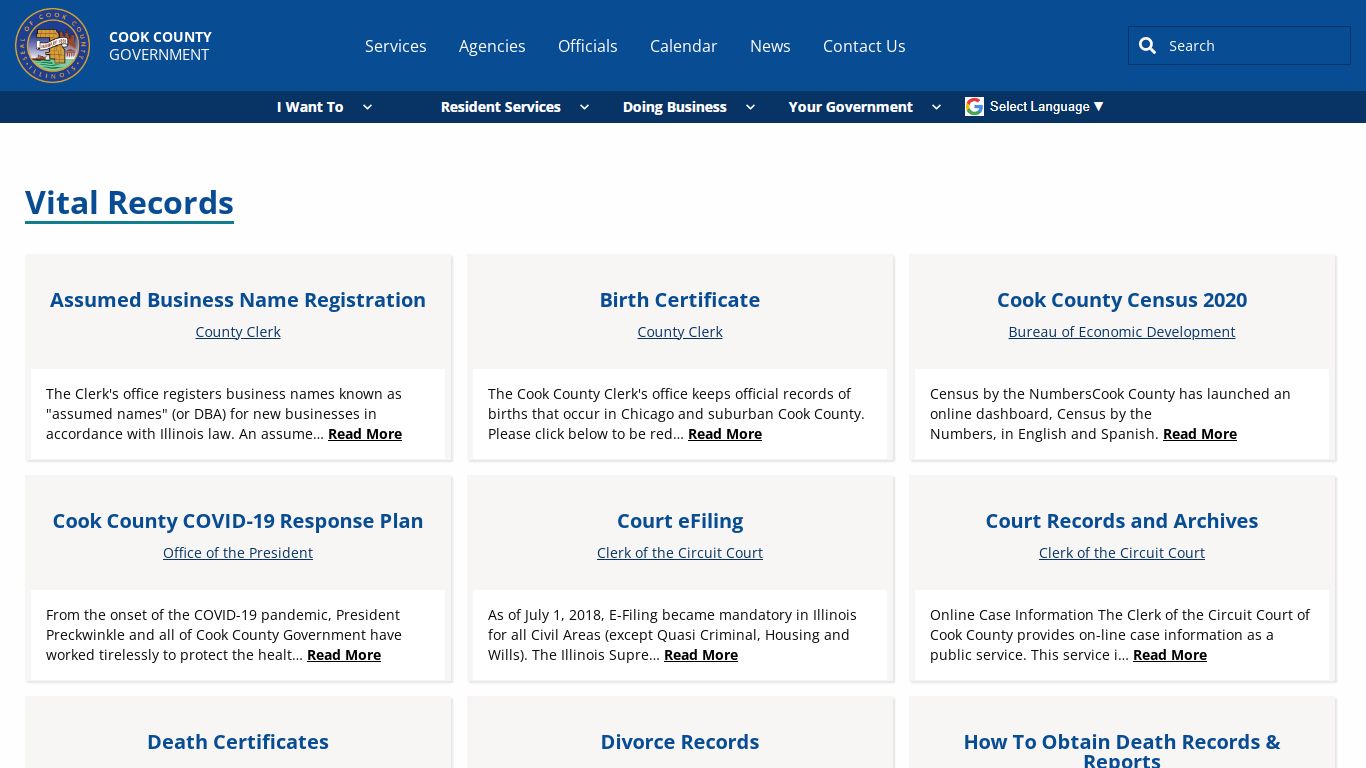
Task: Expand the Resident Services dropdown
Action: click(x=500, y=107)
